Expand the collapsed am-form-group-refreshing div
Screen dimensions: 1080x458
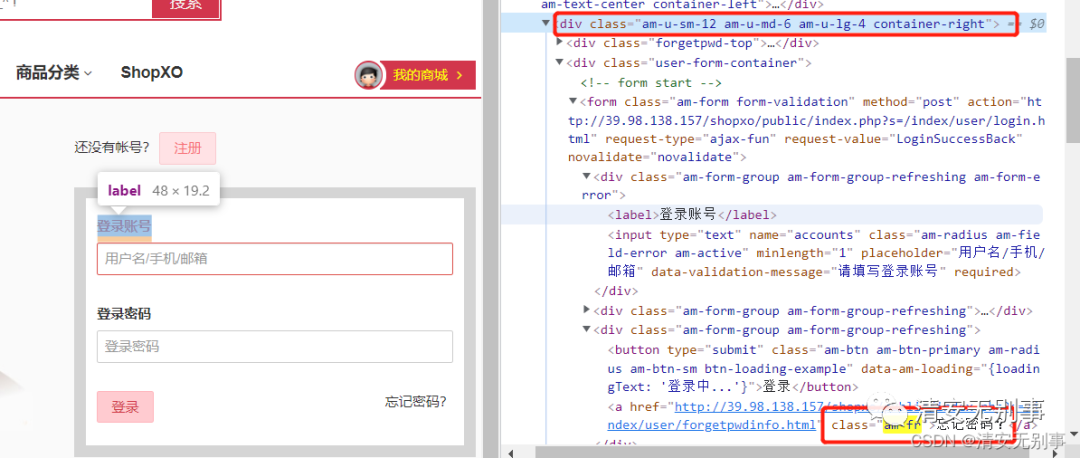click(587, 310)
